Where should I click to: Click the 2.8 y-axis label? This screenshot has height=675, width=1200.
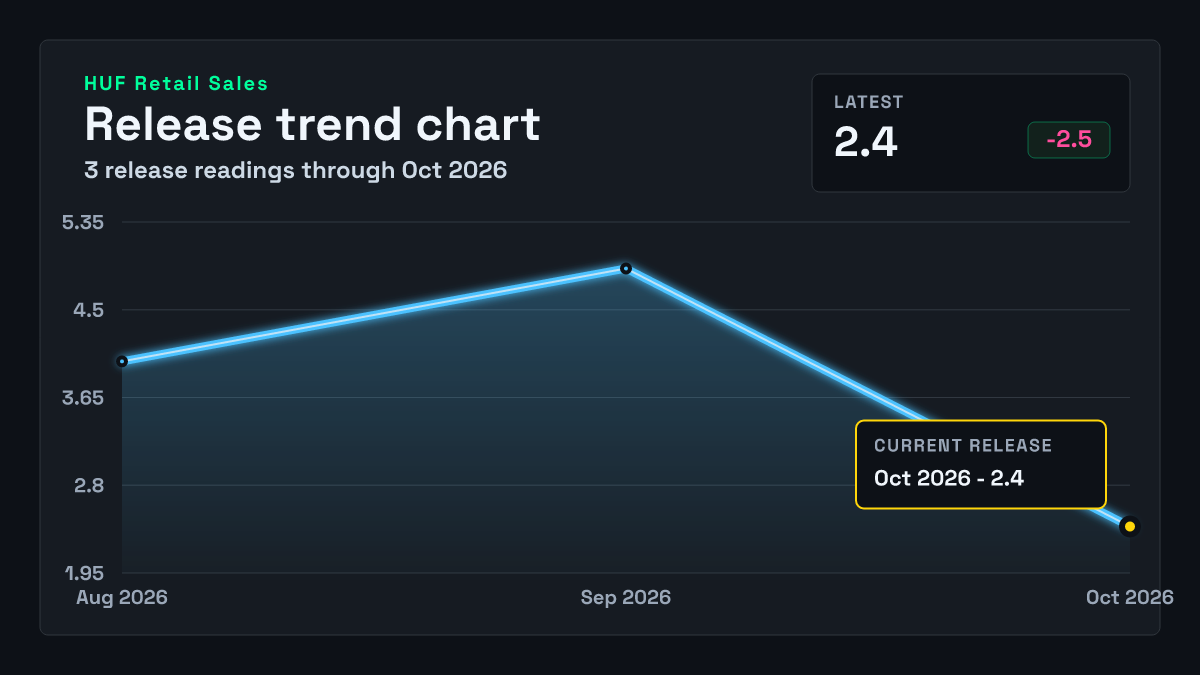click(88, 486)
